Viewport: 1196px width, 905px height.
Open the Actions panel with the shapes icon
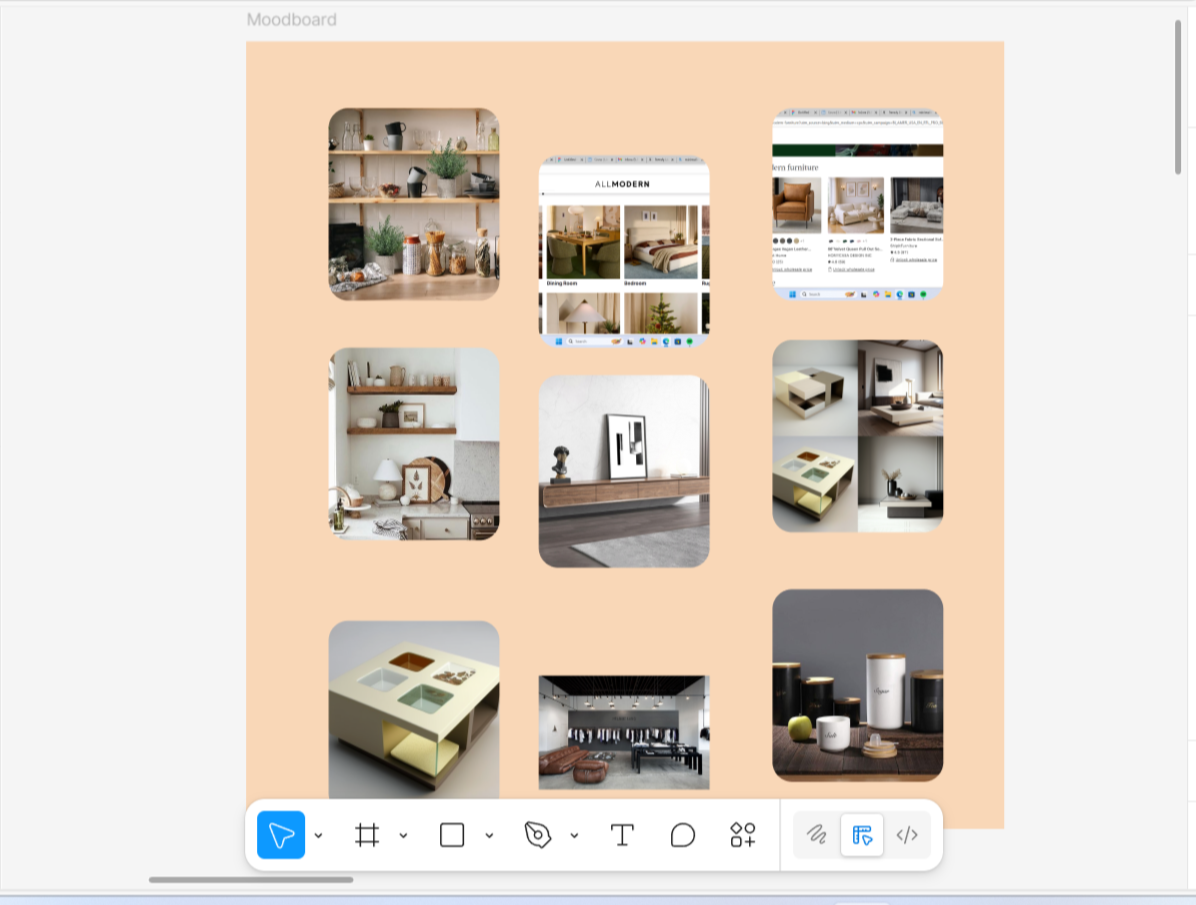(x=740, y=834)
